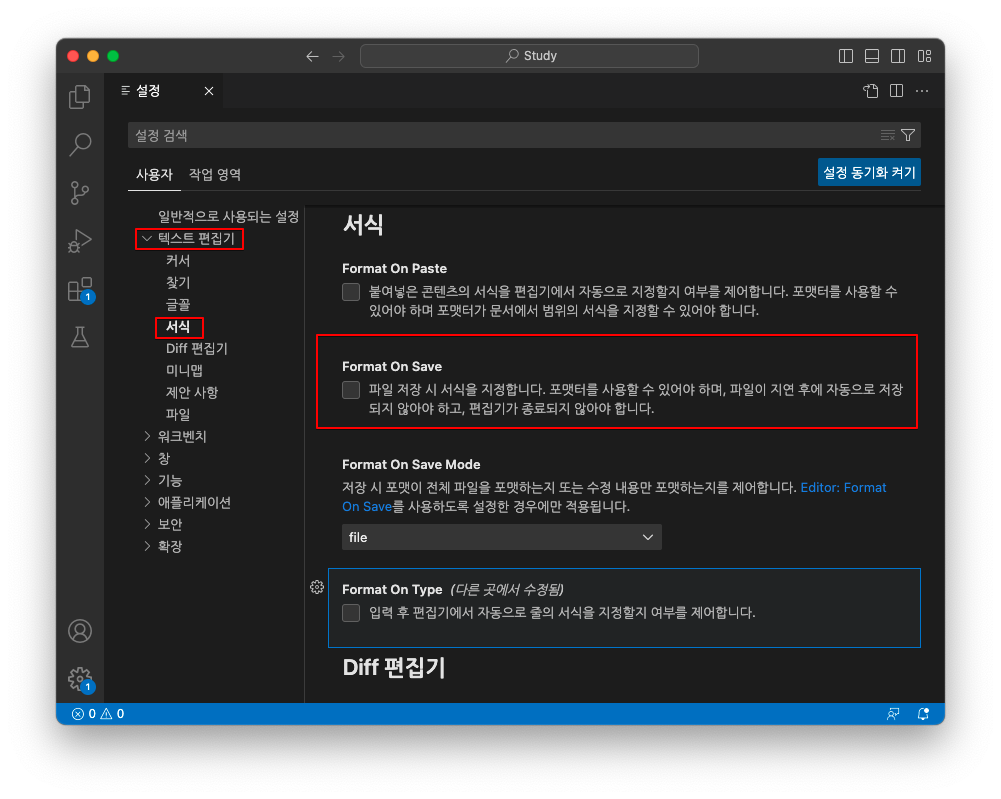The height and width of the screenshot is (799, 1001).
Task: Click the Format On Type setting title
Action: click(392, 590)
